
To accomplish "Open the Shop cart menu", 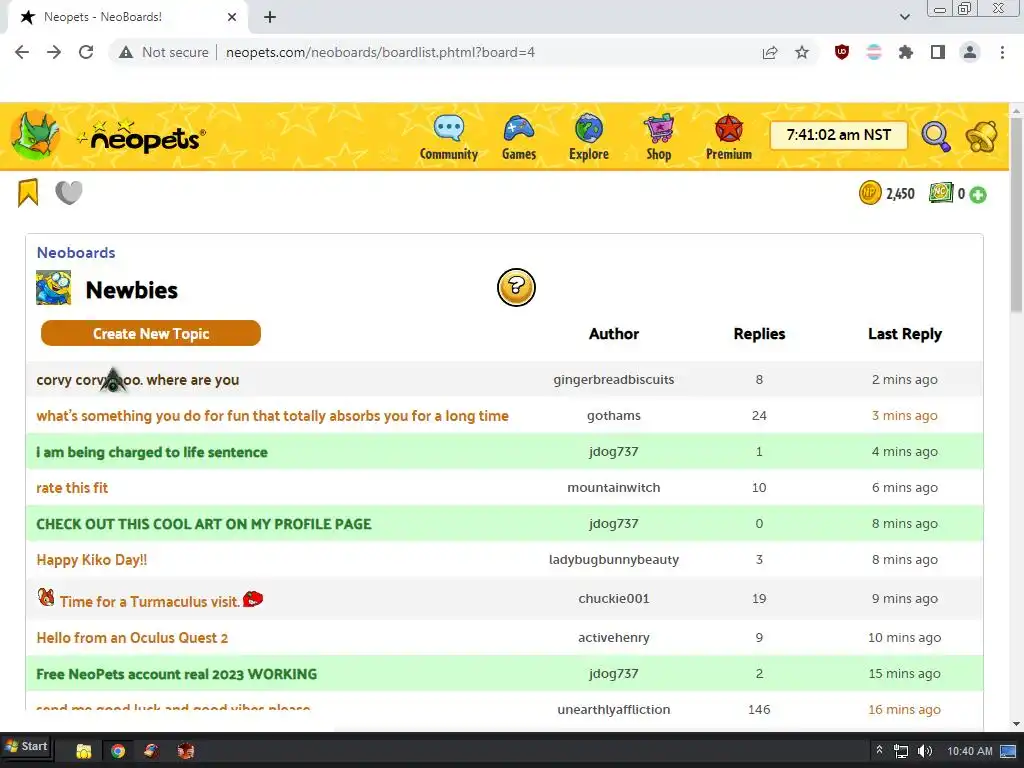I will point(658,137).
